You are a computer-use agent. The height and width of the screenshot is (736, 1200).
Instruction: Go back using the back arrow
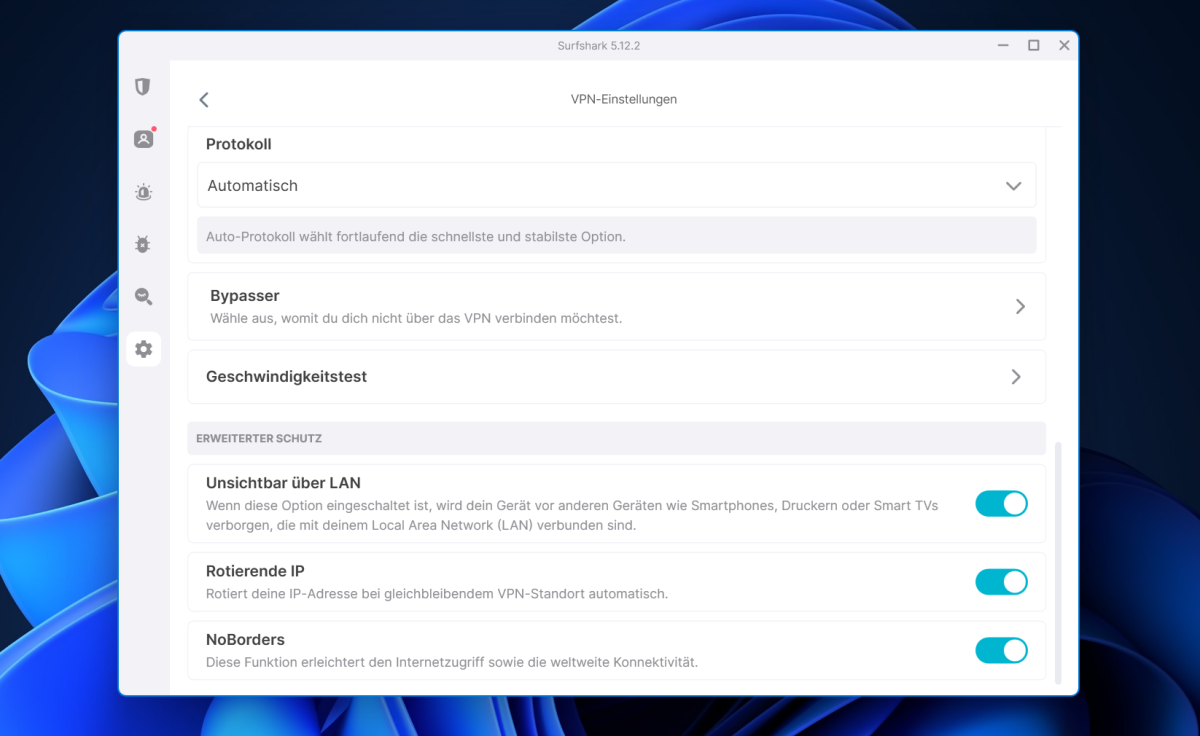click(204, 100)
